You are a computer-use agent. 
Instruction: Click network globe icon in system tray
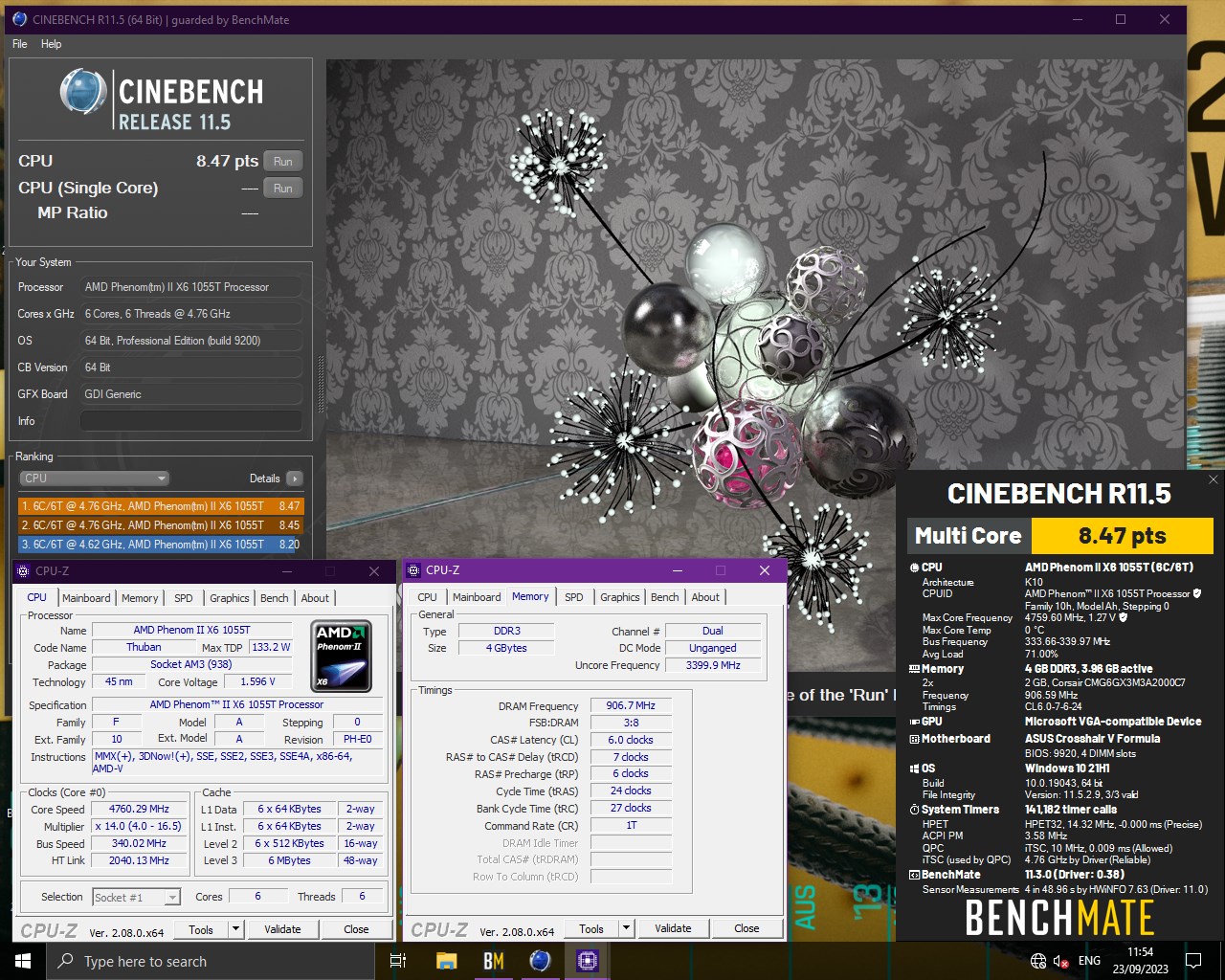pyautogui.click(x=1038, y=961)
